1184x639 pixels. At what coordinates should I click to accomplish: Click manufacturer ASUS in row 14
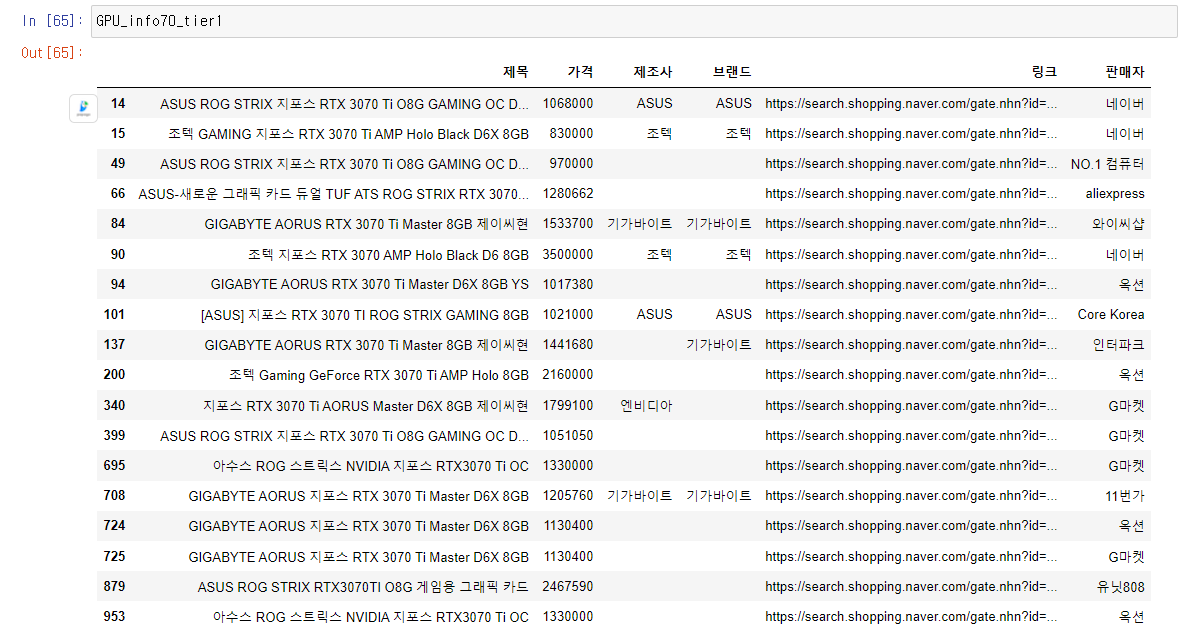coord(654,103)
